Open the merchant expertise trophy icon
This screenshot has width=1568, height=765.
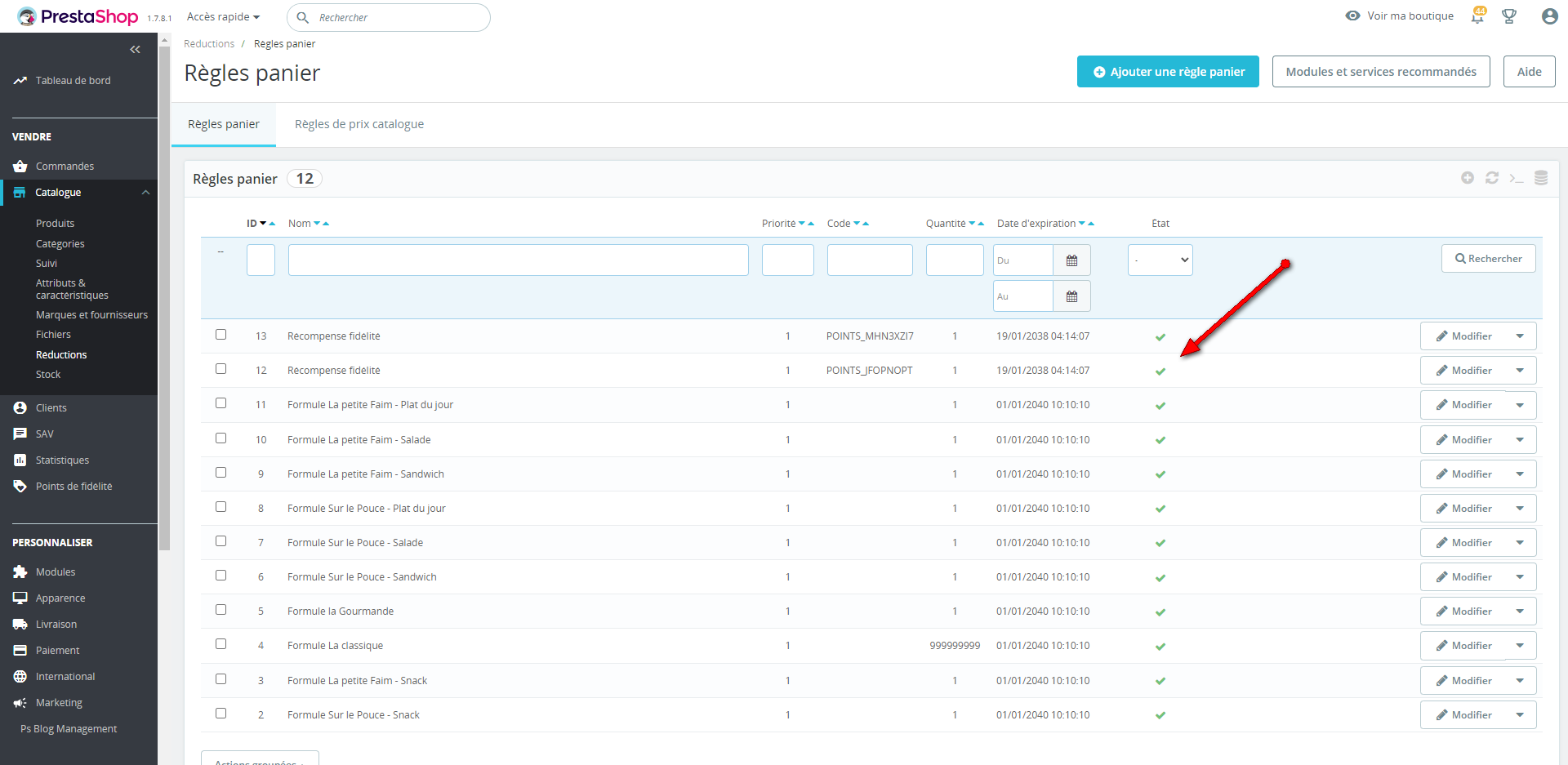(x=1509, y=16)
